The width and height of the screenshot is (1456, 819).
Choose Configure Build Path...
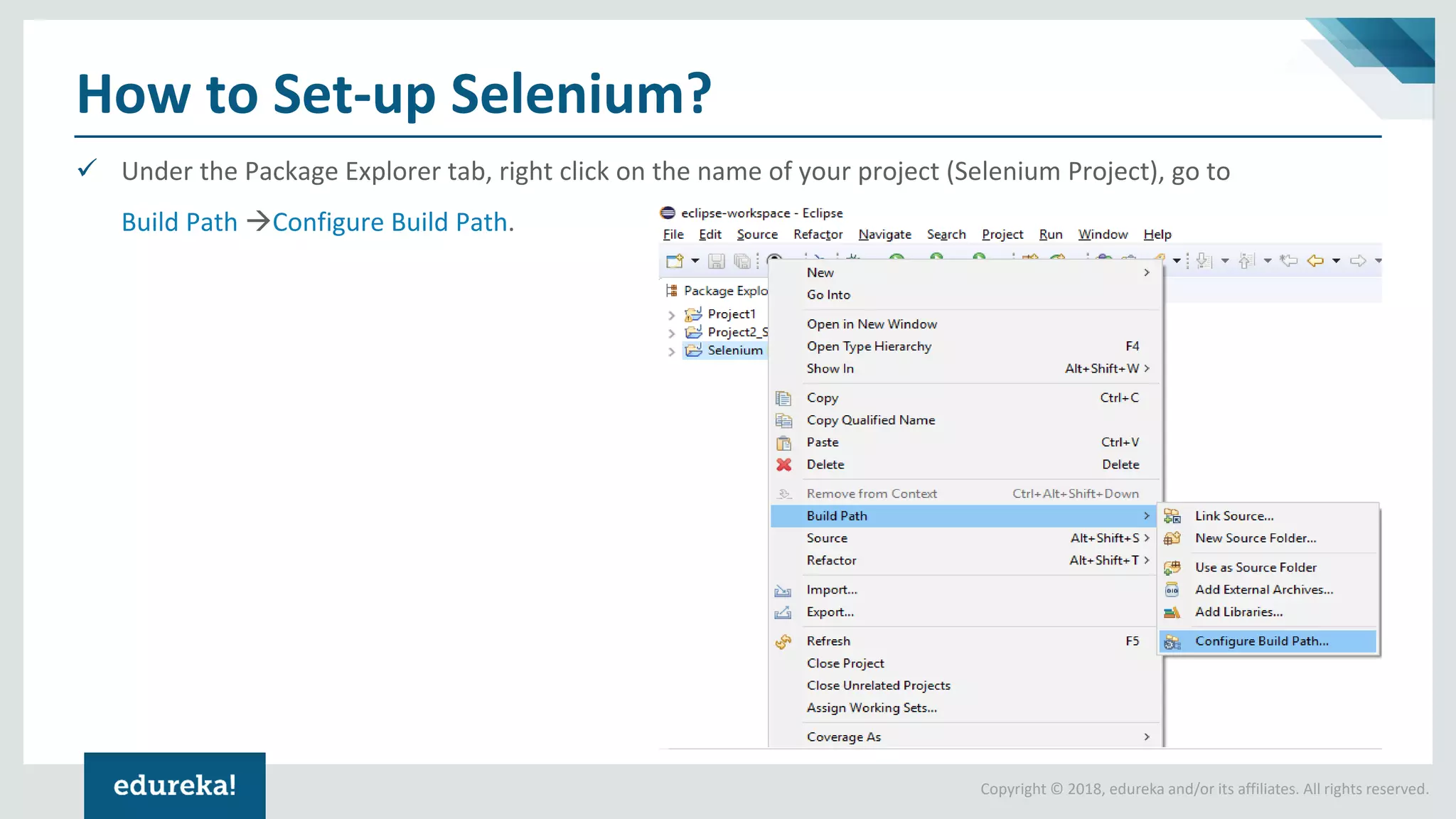tap(1268, 641)
